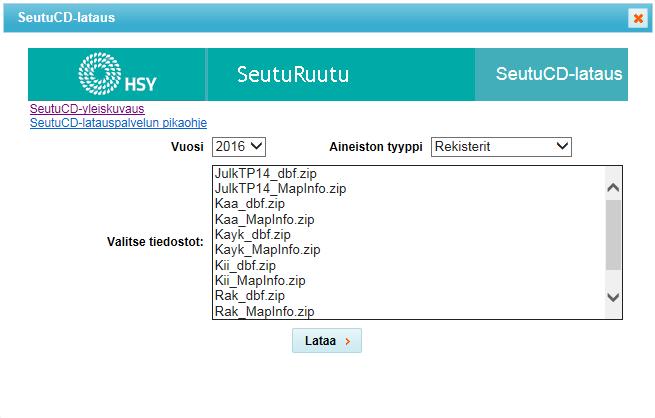Open the SeutuCD-yleiskuvaus link

pos(87,109)
